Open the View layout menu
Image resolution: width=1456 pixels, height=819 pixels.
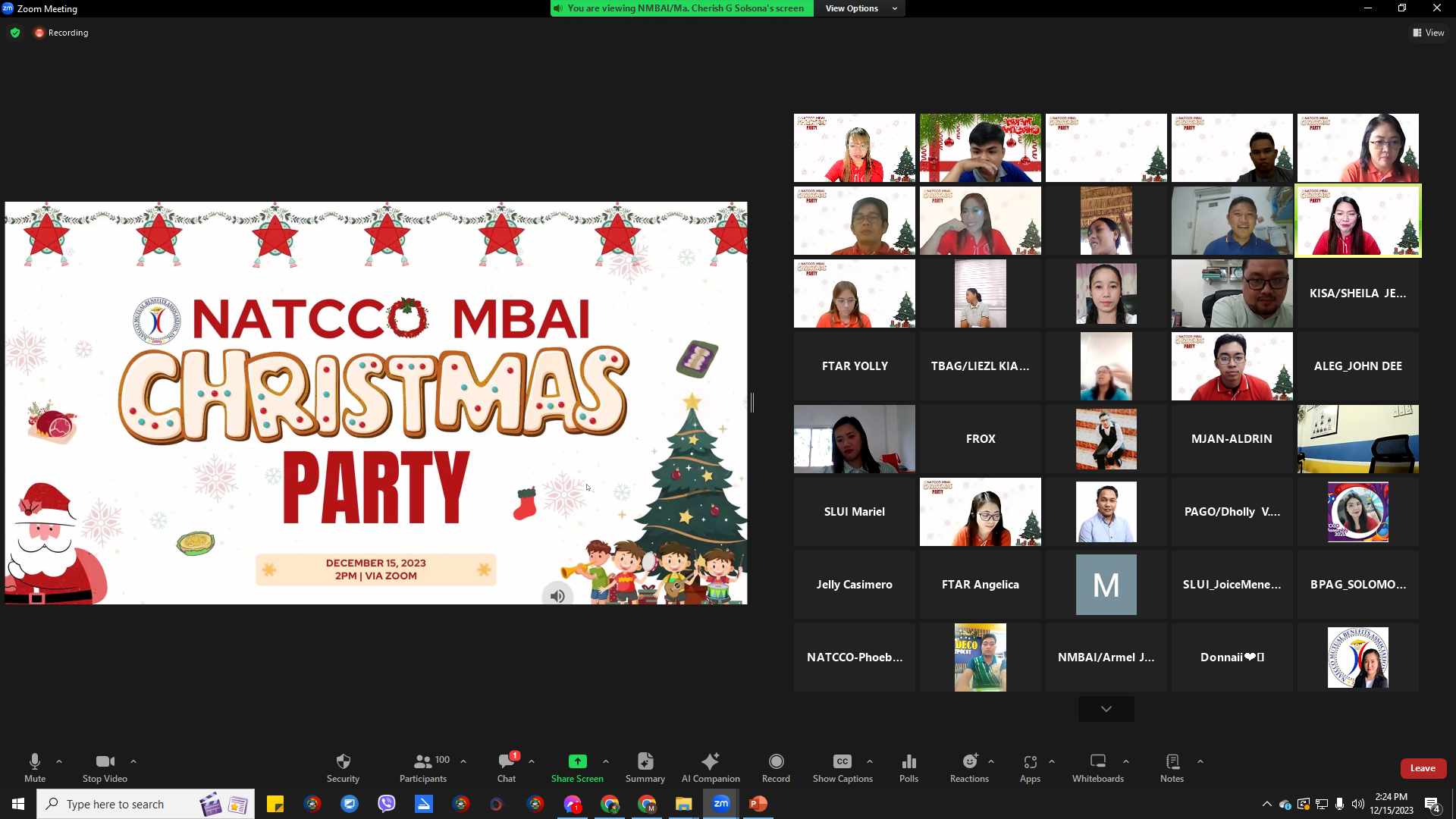[x=1429, y=33]
